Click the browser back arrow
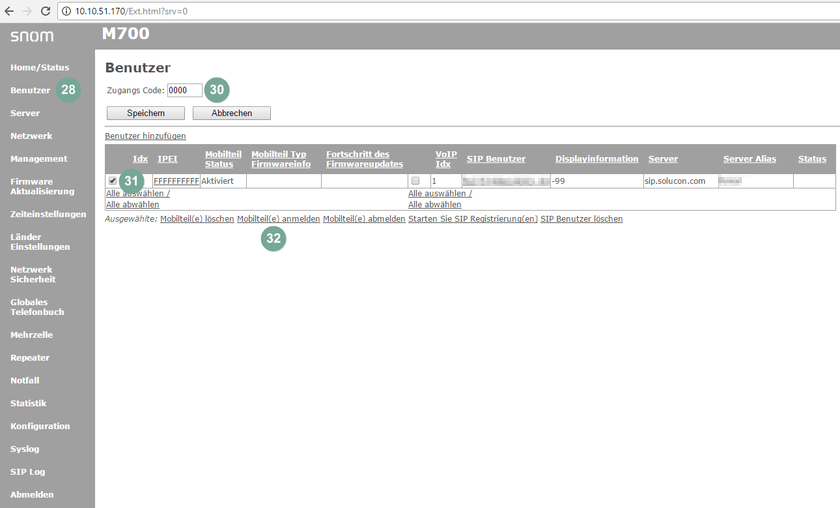This screenshot has height=508, width=840. click(9, 11)
